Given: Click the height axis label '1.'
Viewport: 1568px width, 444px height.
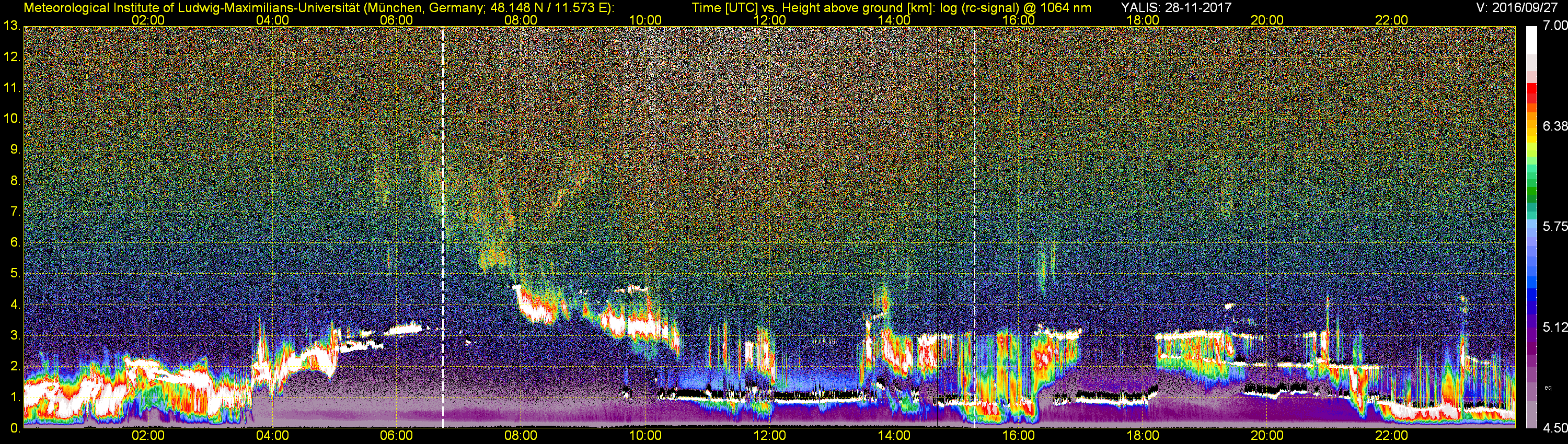Looking at the screenshot, I should click(x=15, y=397).
